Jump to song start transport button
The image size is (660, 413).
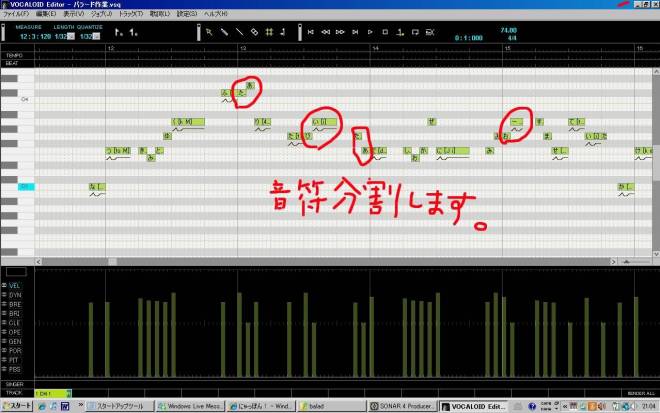[x=311, y=32]
